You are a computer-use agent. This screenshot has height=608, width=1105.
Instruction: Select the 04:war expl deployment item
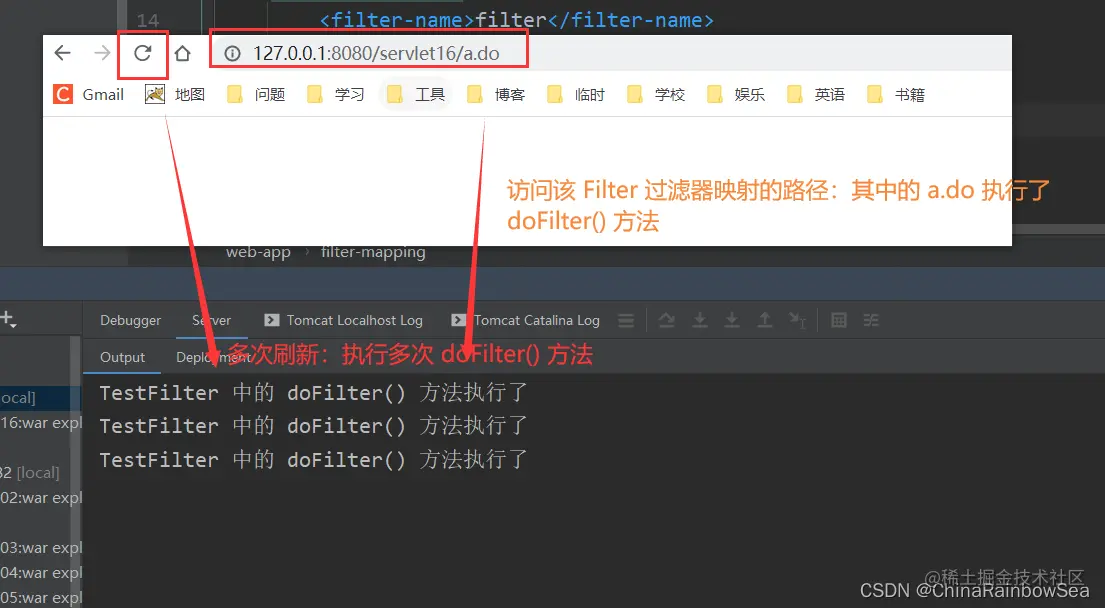[41, 572]
